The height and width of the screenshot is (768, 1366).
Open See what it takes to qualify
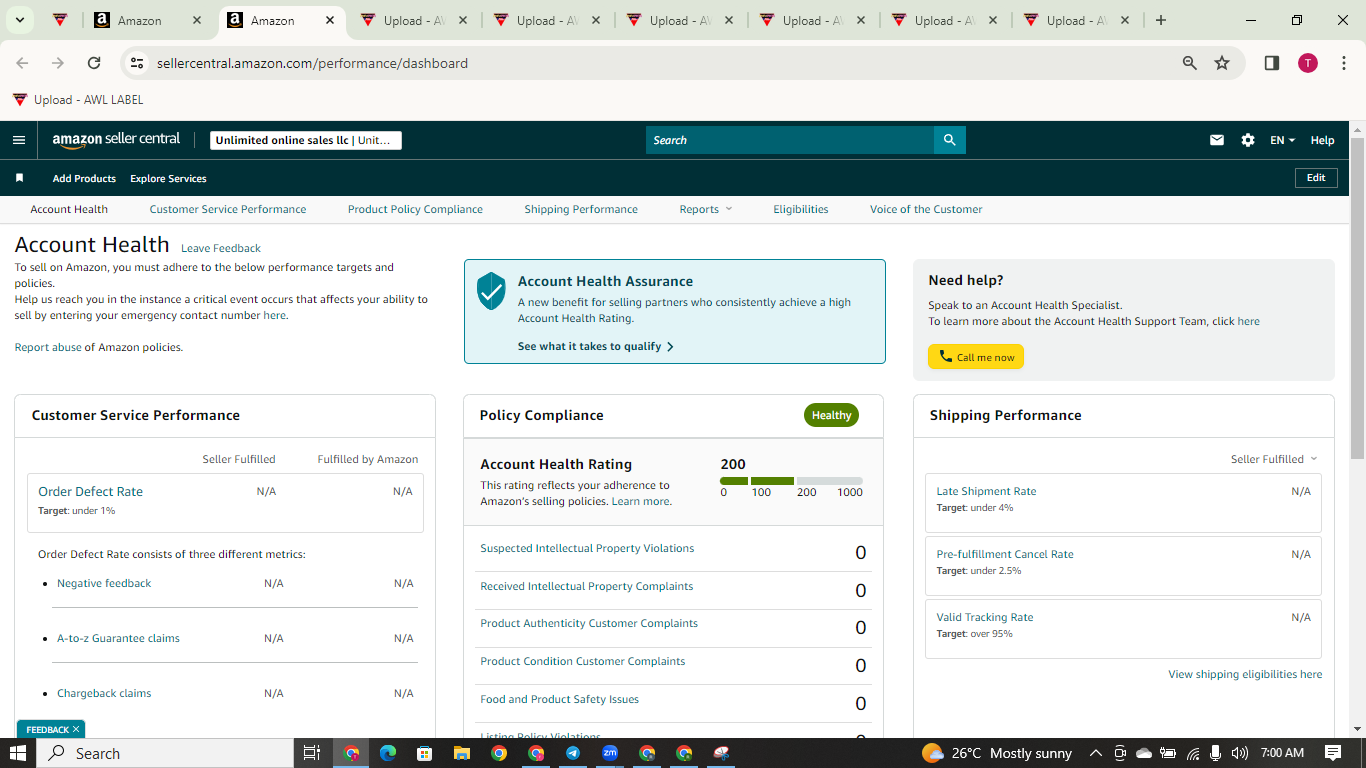(x=596, y=346)
